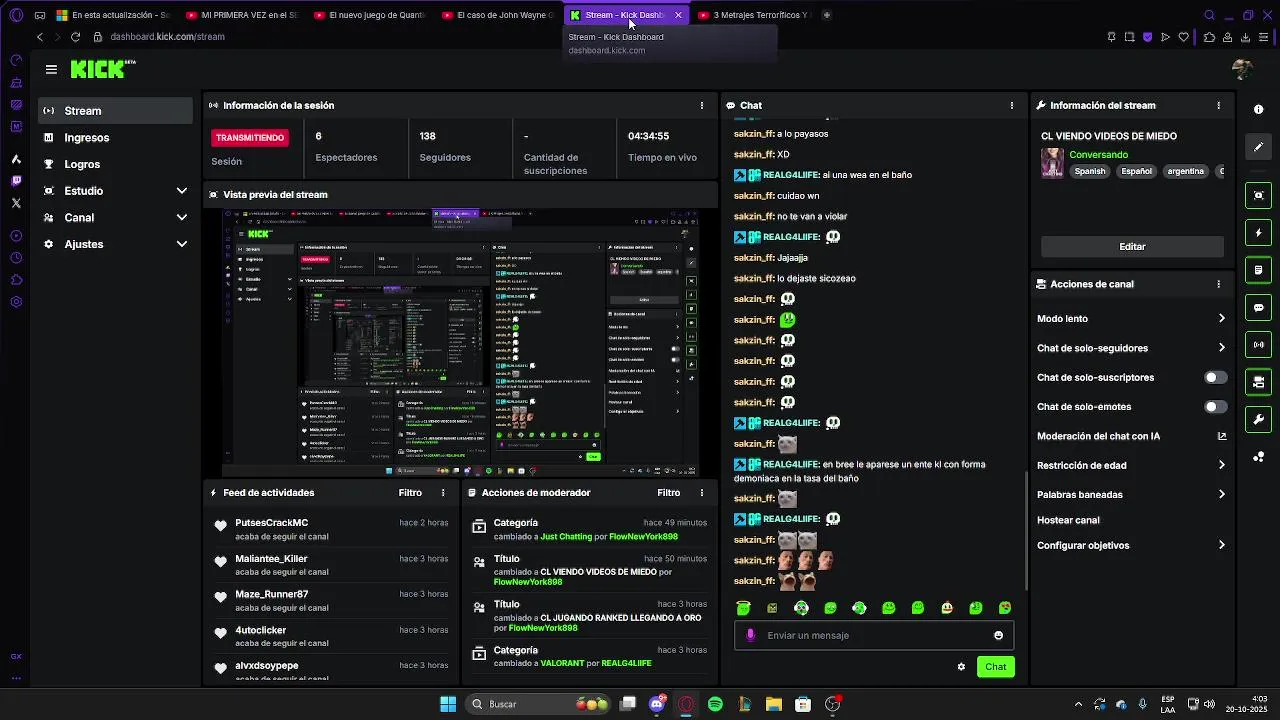The height and width of the screenshot is (720, 1280).
Task: Click the Enviar un mensaje input field
Action: 875,635
